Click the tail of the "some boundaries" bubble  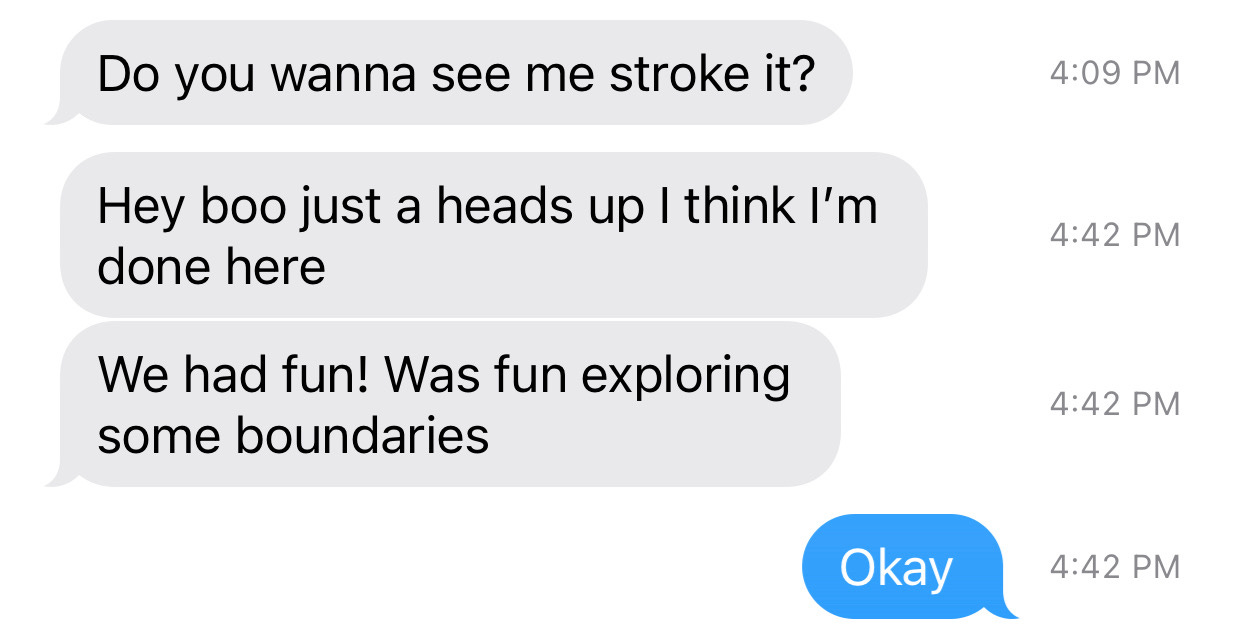[62, 475]
